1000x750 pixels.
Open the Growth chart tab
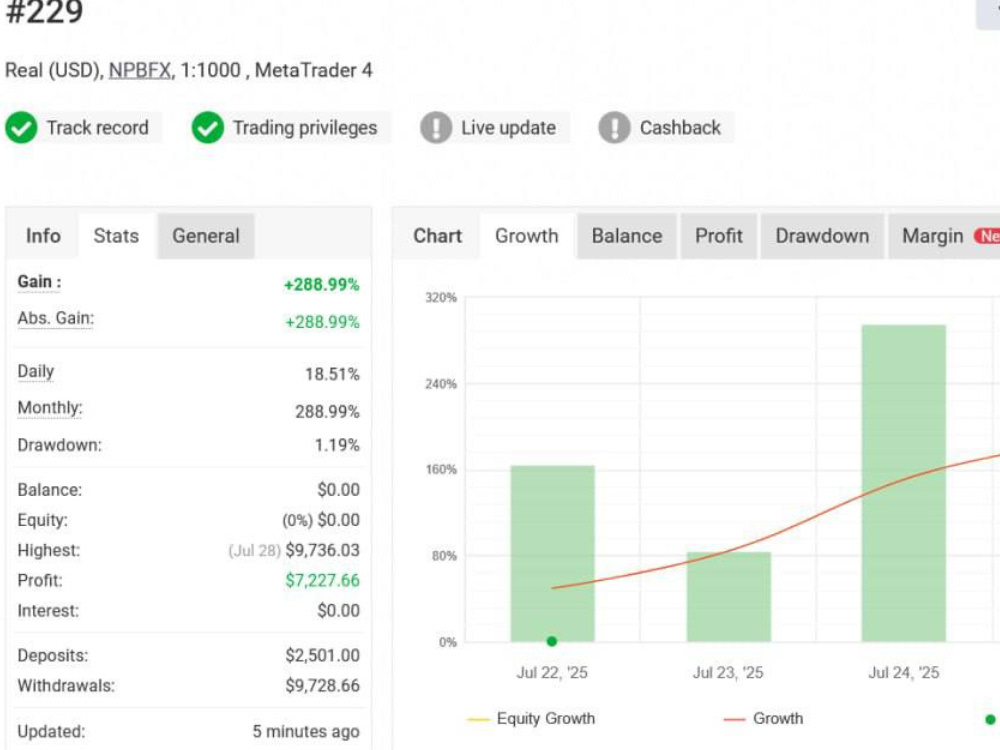click(527, 236)
